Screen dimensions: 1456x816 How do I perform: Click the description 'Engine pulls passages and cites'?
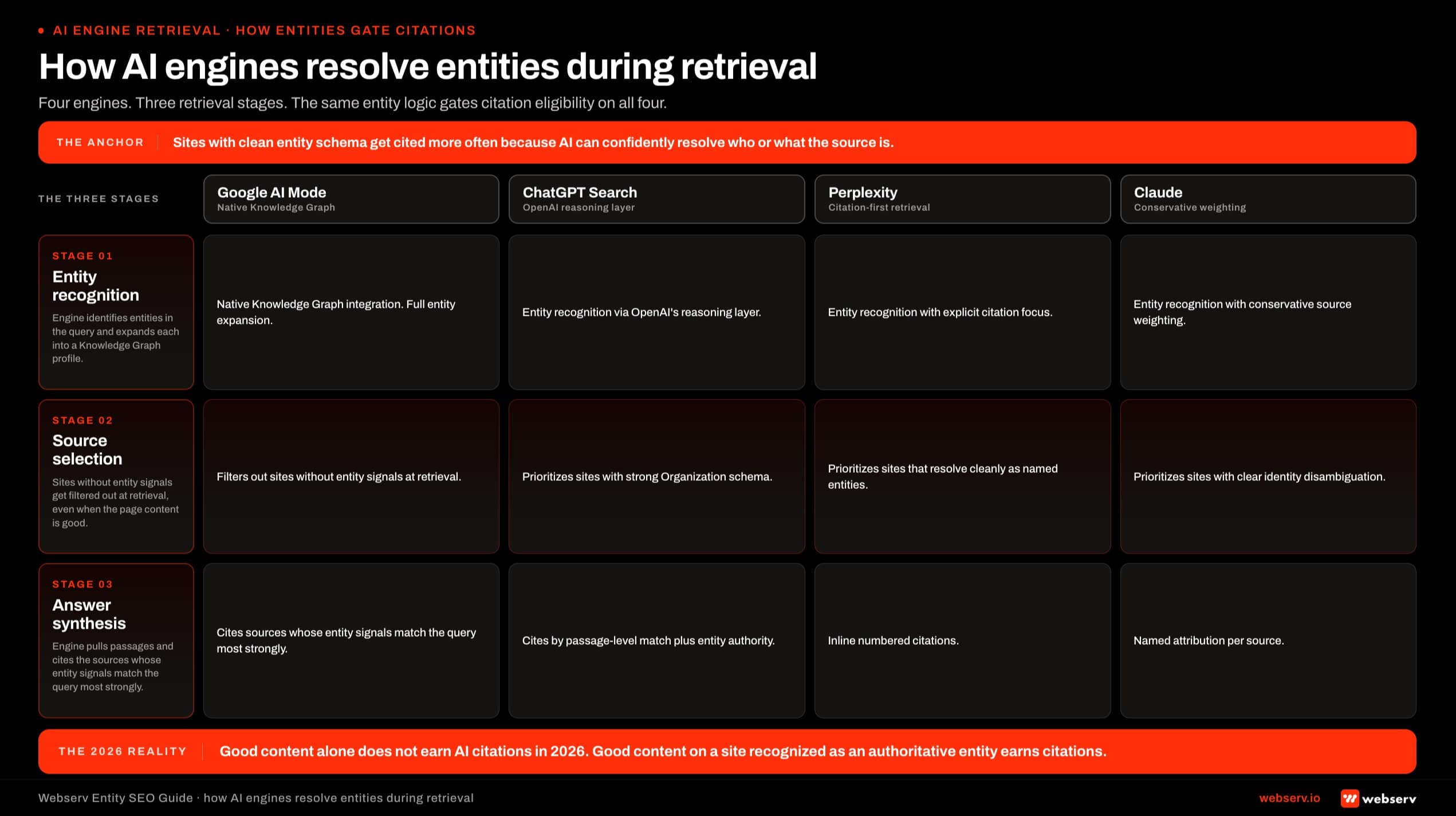pos(113,666)
